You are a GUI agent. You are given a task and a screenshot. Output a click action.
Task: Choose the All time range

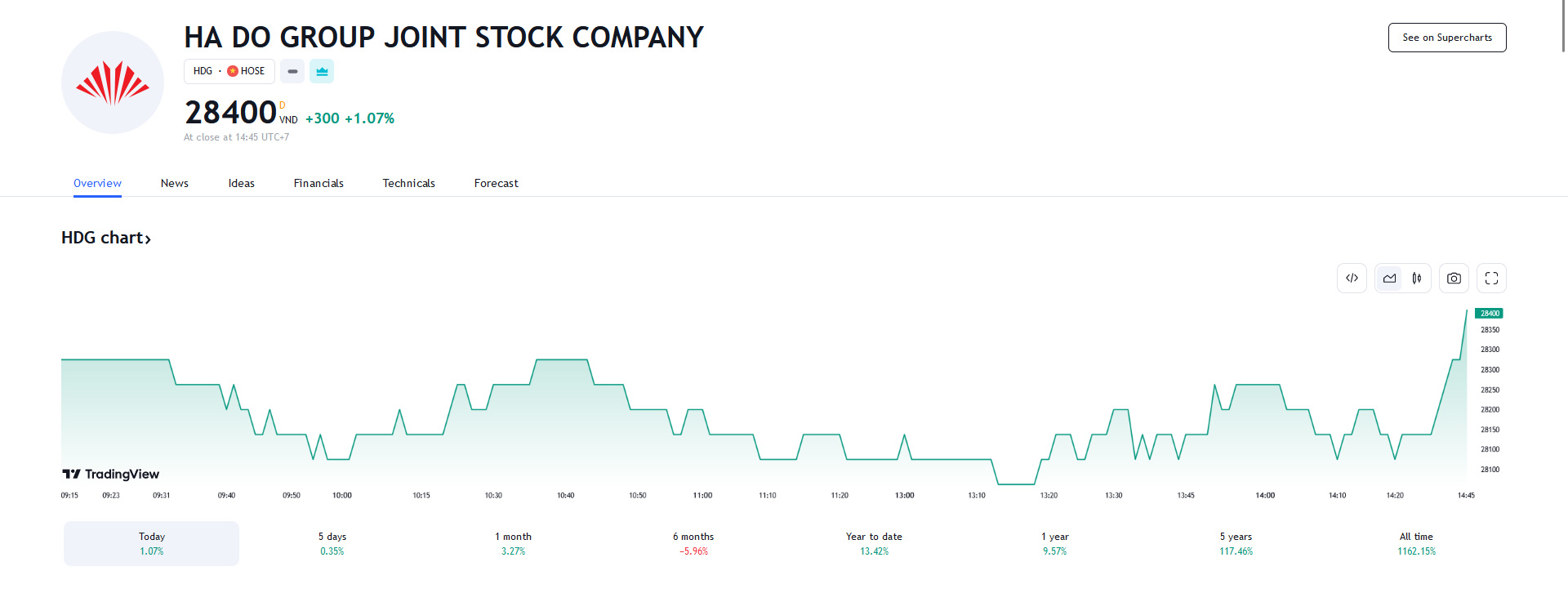(1416, 543)
